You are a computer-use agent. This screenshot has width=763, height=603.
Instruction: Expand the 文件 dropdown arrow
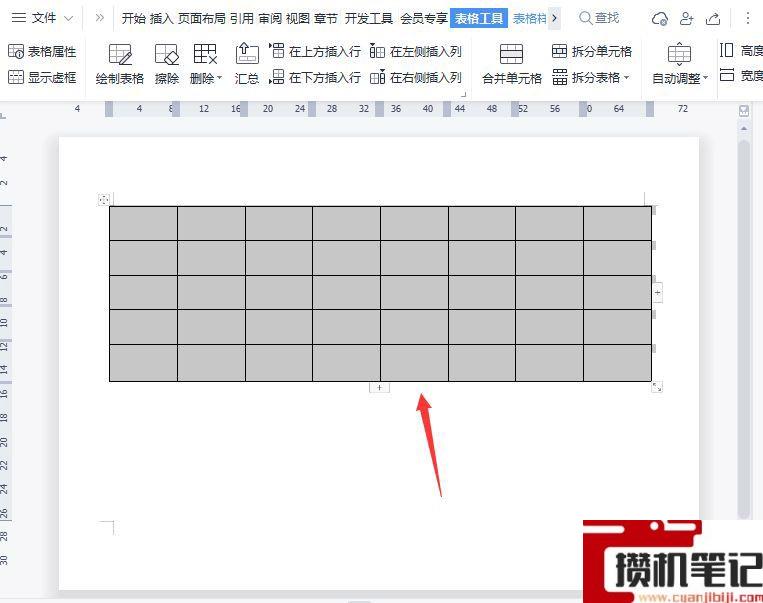coord(69,18)
